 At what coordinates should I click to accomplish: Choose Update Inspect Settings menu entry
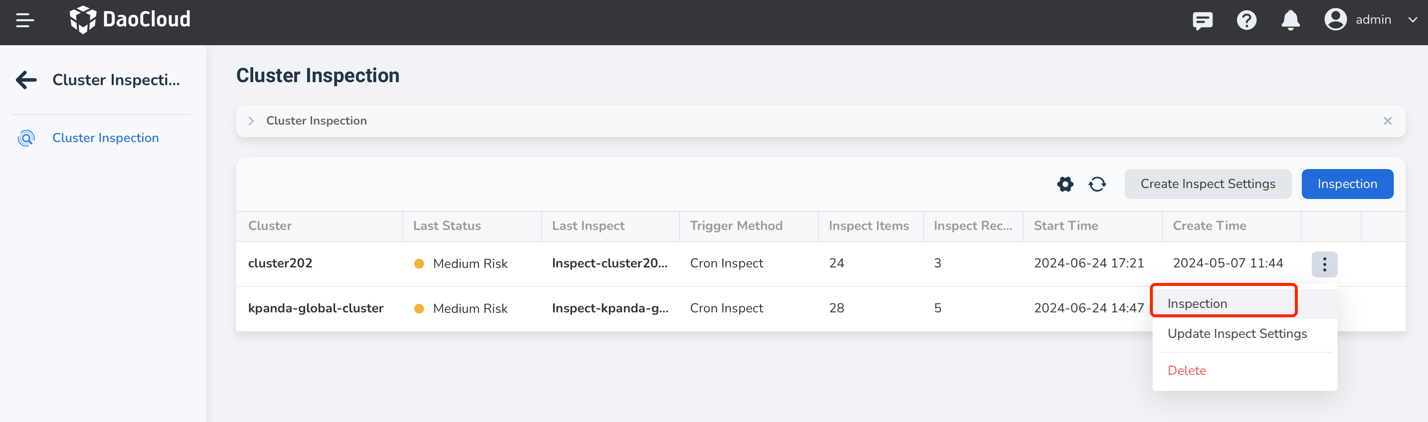[x=1237, y=334]
